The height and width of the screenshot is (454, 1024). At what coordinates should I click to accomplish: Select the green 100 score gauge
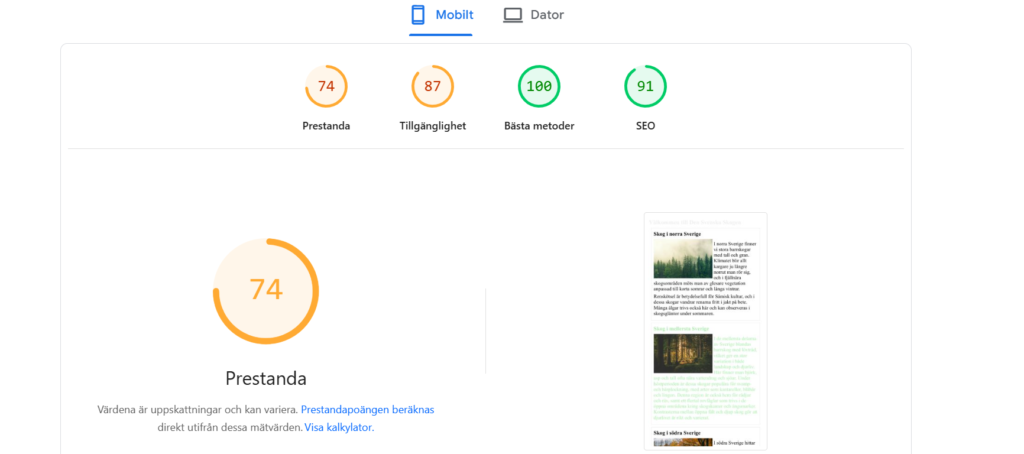539,86
